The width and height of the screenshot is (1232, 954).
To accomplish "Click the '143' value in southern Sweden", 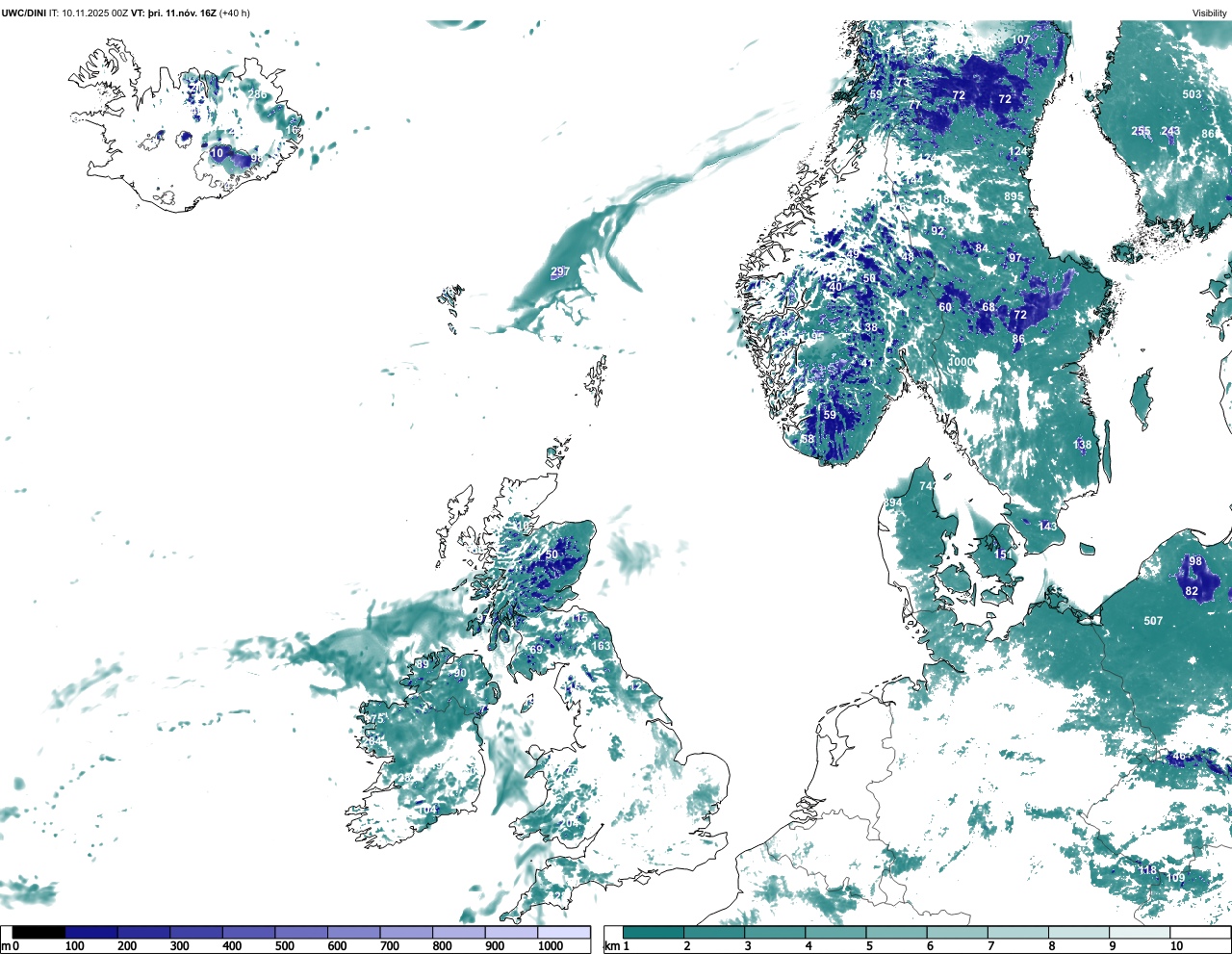I will 1047,527.
